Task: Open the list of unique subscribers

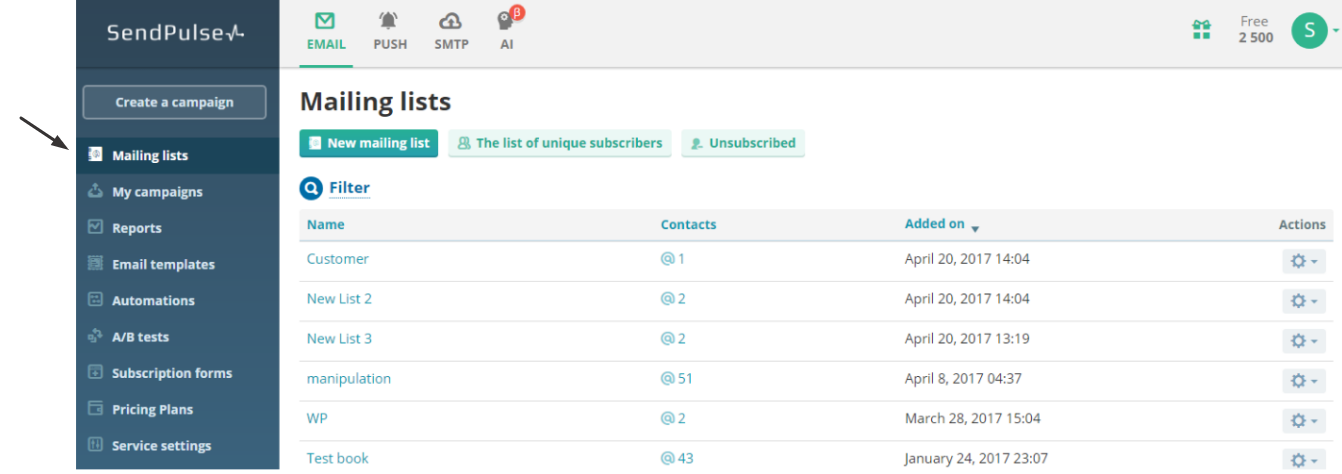Action: (560, 143)
